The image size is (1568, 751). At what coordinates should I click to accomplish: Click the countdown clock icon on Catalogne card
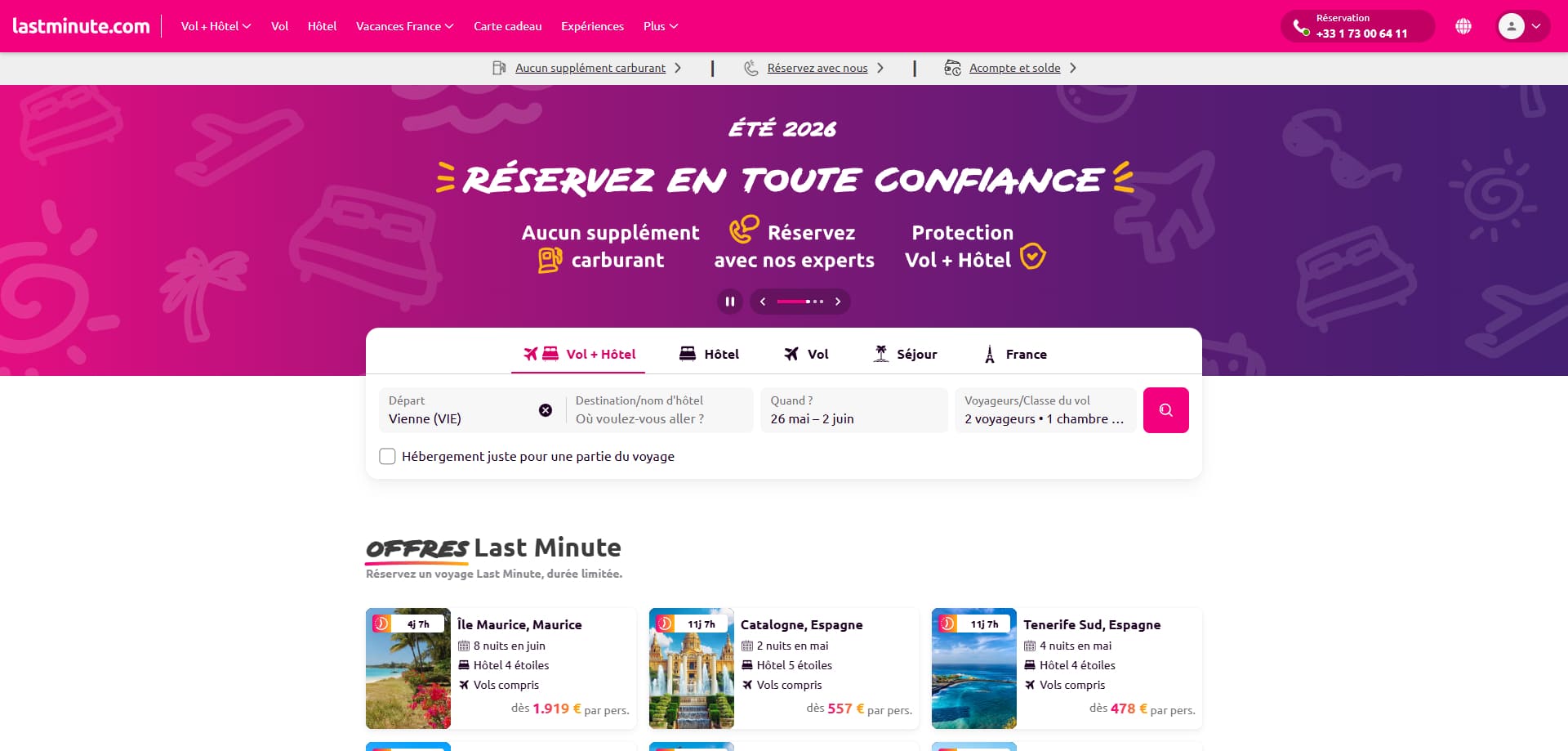coord(665,624)
